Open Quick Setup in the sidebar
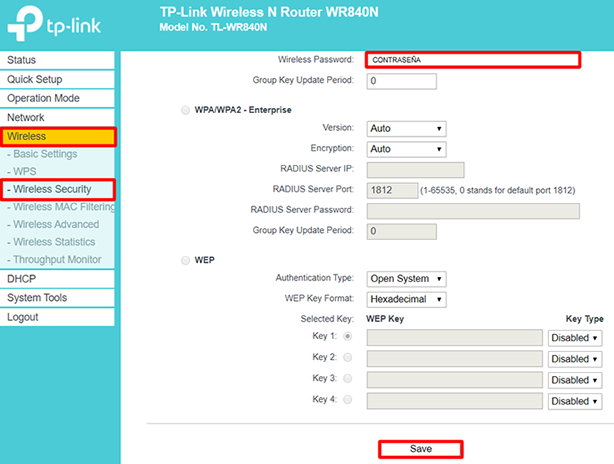 [57, 79]
